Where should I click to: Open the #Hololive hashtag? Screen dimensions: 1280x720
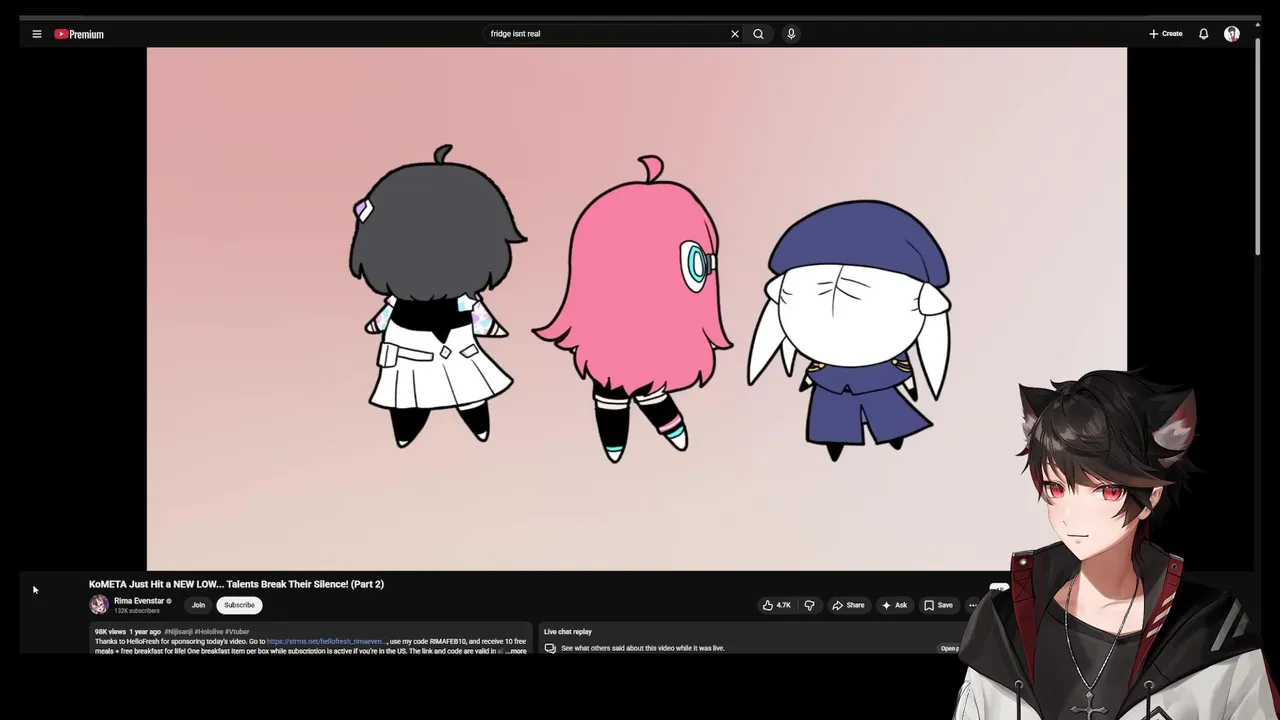pos(209,632)
